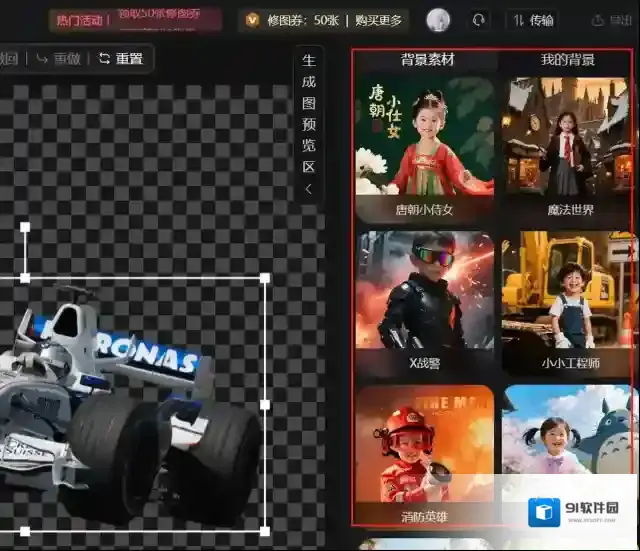Click the reset (重置) icon
Viewport: 640px width, 551px height.
click(x=104, y=59)
